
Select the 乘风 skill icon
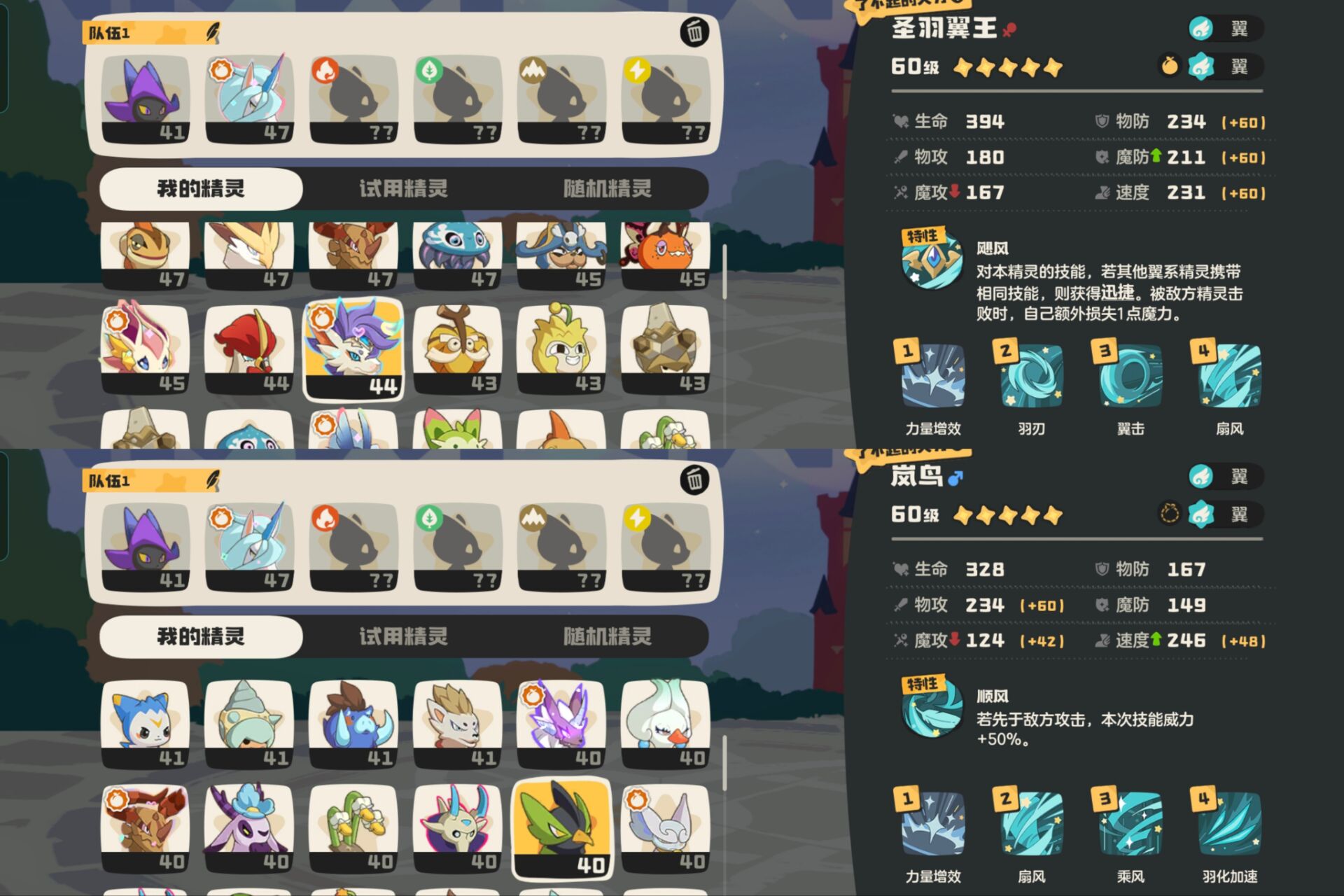pyautogui.click(x=1130, y=824)
